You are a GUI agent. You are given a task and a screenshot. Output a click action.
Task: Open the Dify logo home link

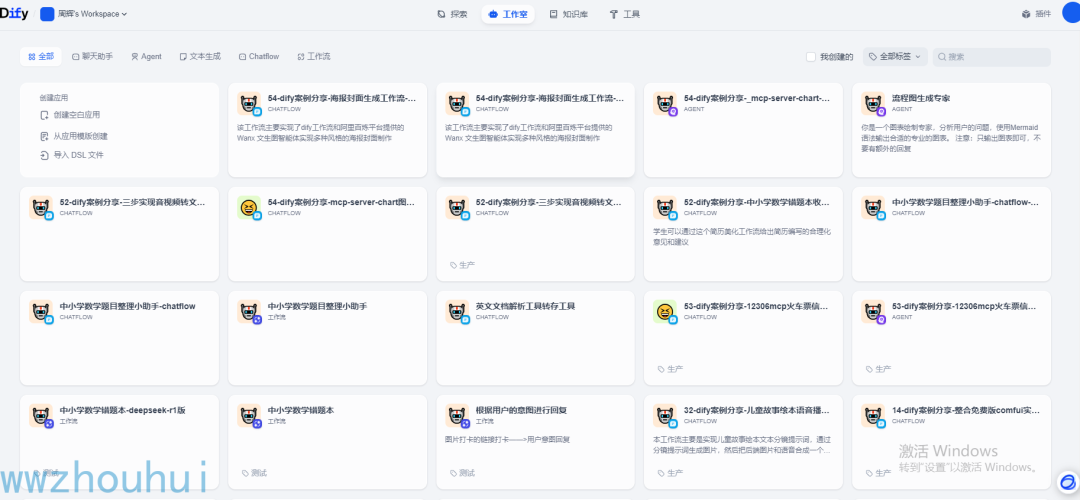tap(14, 14)
